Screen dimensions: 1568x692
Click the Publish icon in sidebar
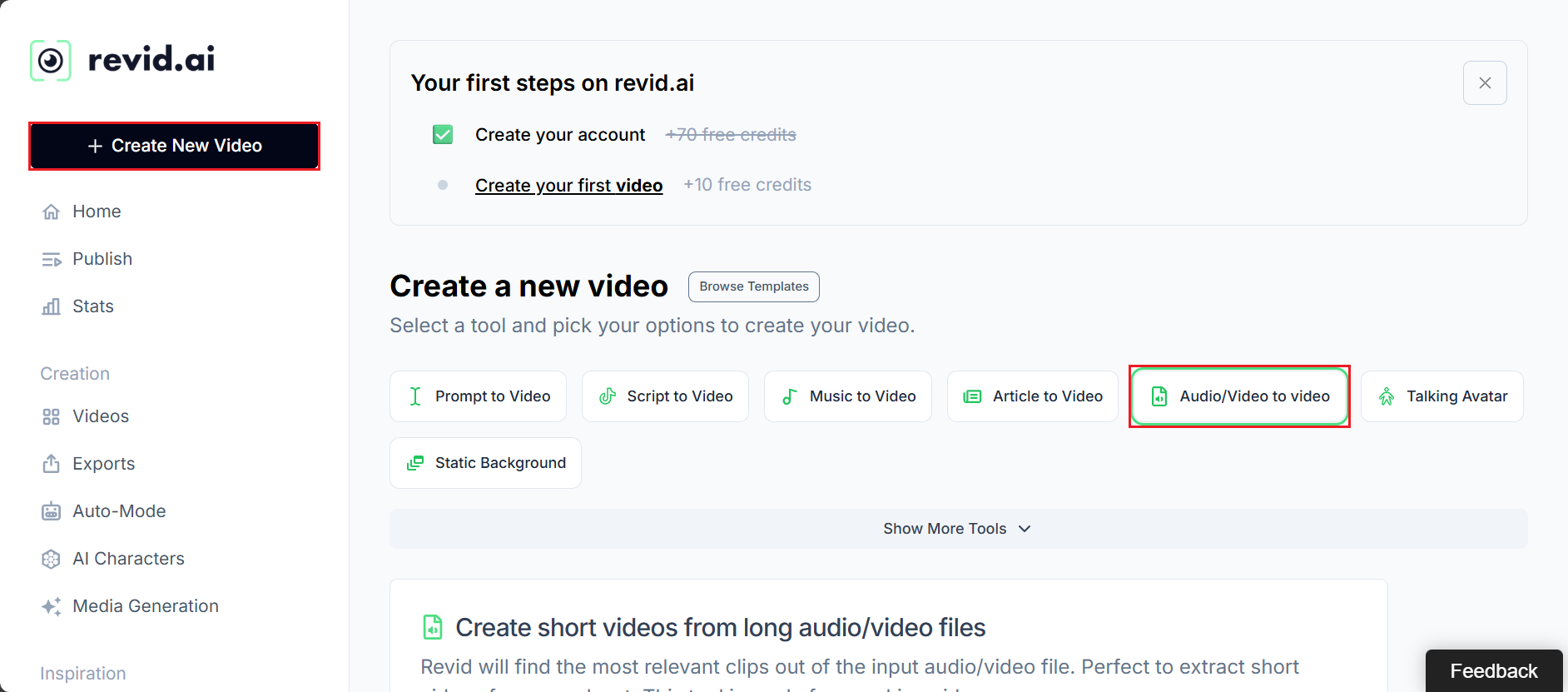tap(52, 260)
